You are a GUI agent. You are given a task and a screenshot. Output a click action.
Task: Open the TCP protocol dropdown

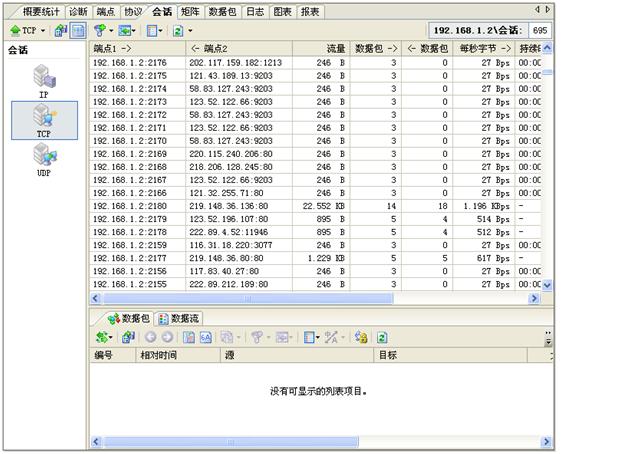[x=28, y=31]
